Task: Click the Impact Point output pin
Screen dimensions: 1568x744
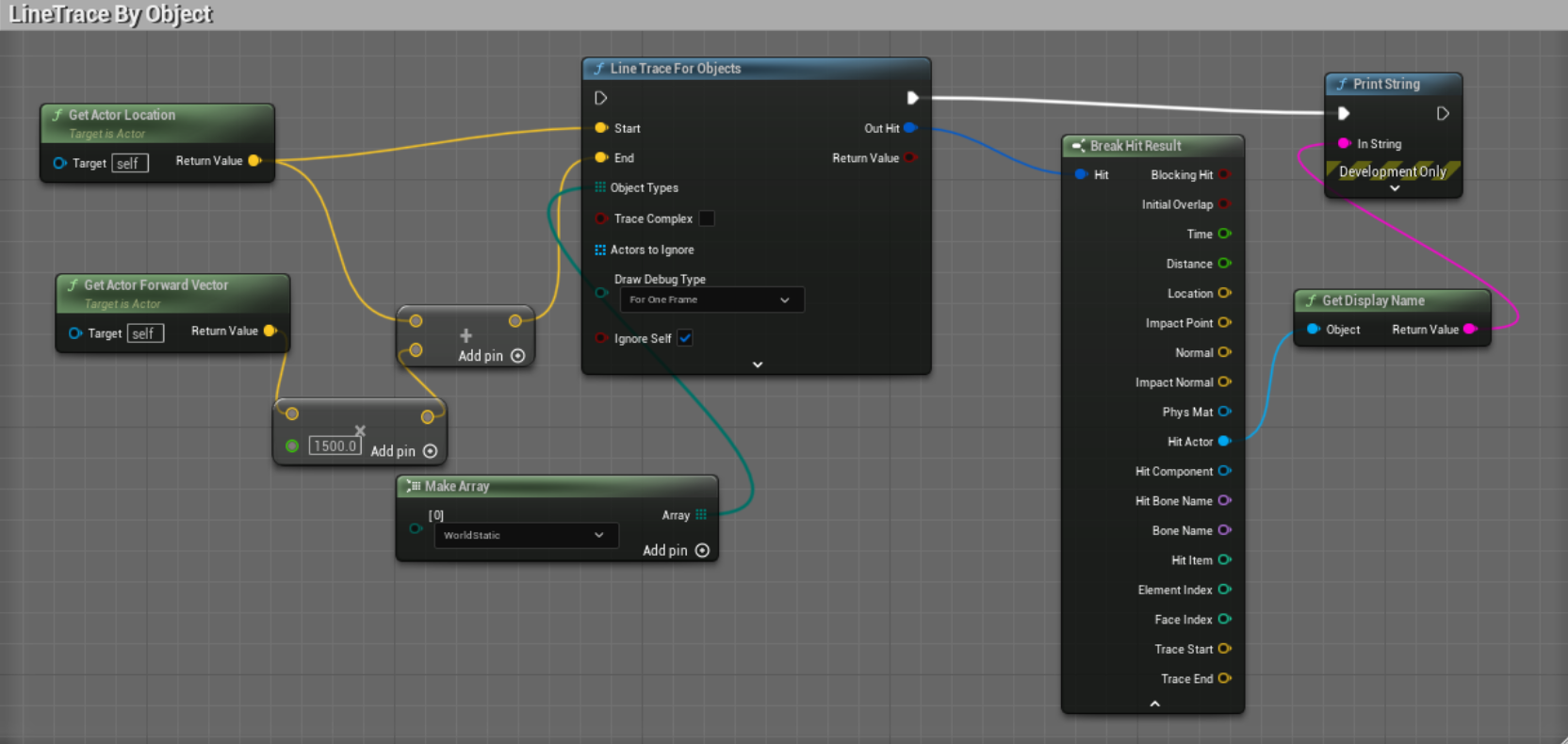Action: (1224, 322)
